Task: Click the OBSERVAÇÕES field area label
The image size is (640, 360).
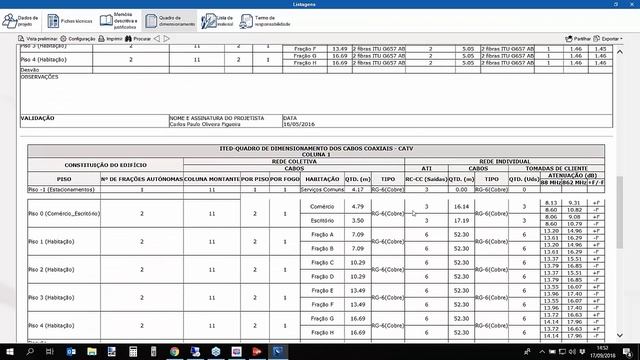Action: tap(40, 77)
